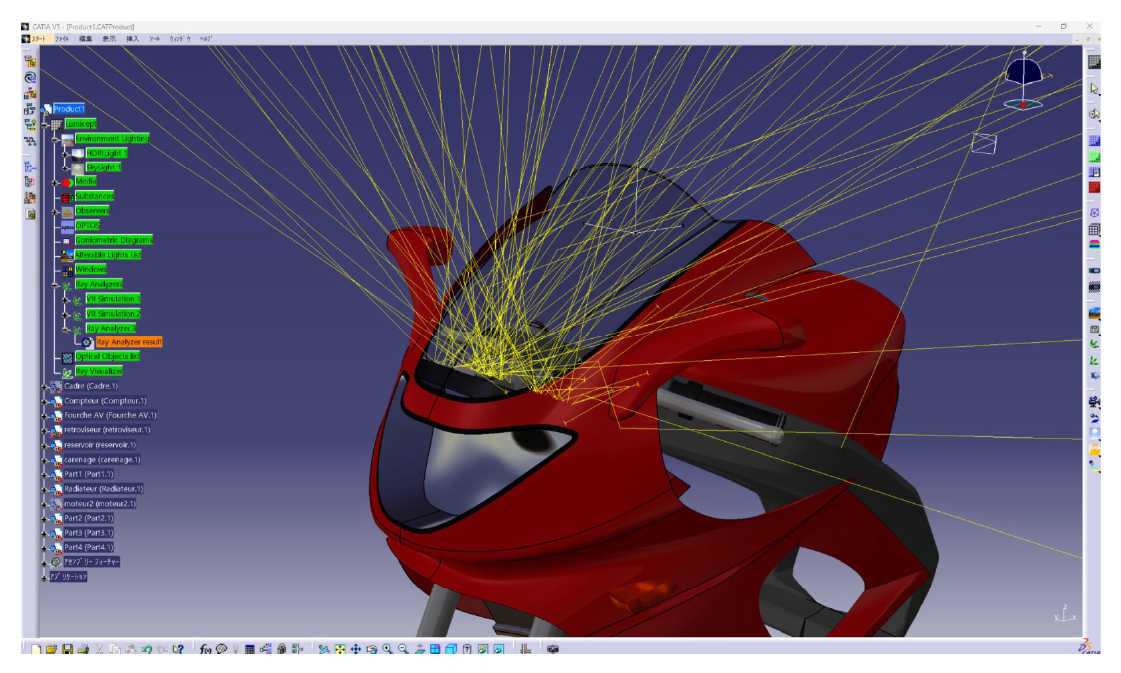Click the Save floppy disk icon
Screen dimensions: 1121x673
67,649
